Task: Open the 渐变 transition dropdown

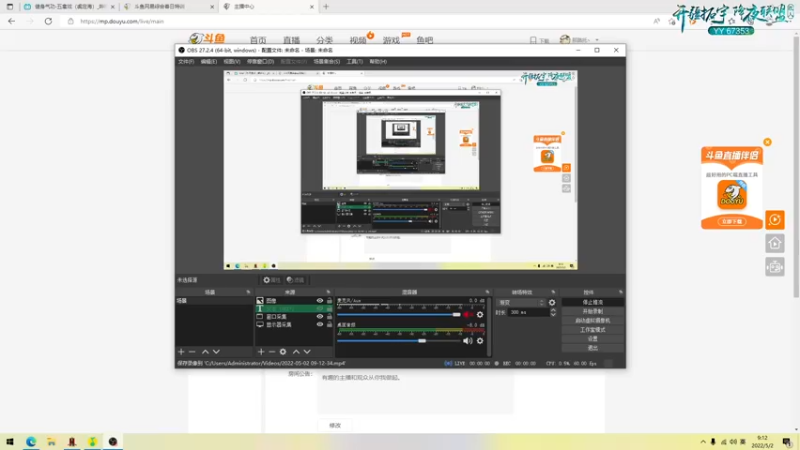Action: tap(520, 303)
